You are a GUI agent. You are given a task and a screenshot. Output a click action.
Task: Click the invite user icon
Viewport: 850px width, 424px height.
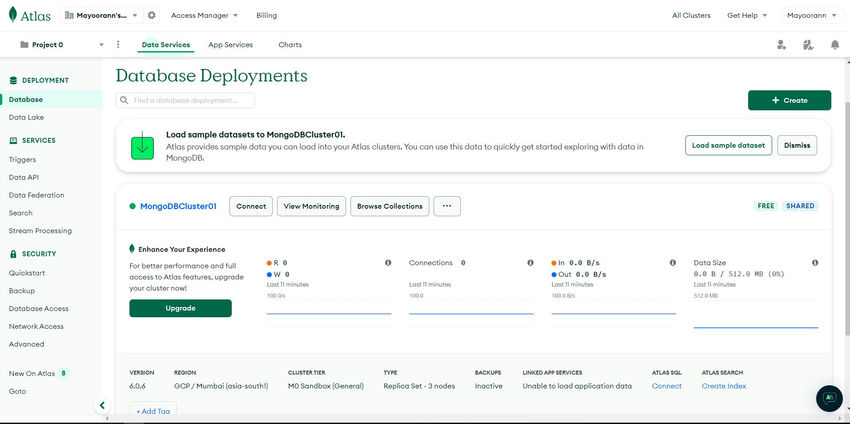point(781,45)
